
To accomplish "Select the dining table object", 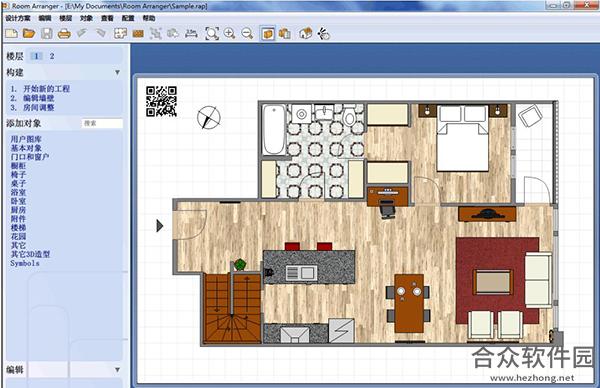I will click(x=409, y=303).
